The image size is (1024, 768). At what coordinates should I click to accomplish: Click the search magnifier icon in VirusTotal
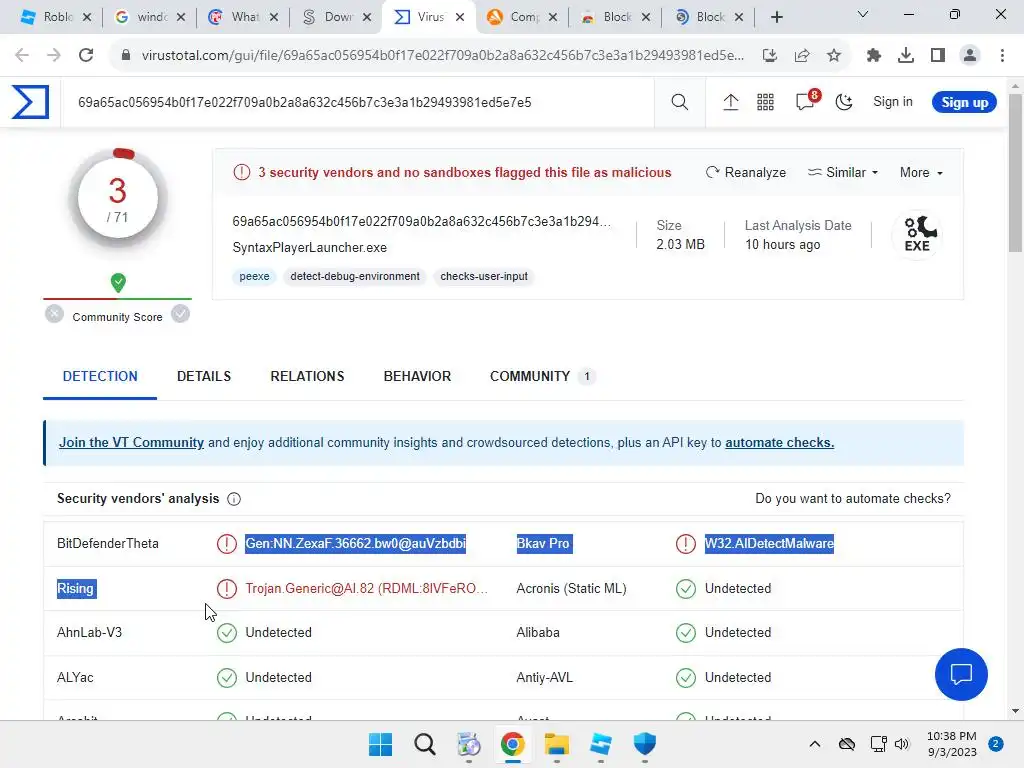coord(679,102)
